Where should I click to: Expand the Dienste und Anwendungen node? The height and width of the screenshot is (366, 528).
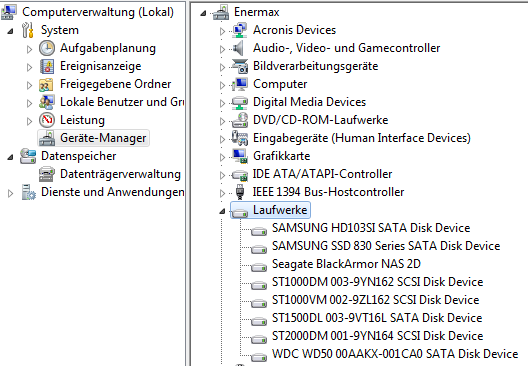click(x=10, y=193)
